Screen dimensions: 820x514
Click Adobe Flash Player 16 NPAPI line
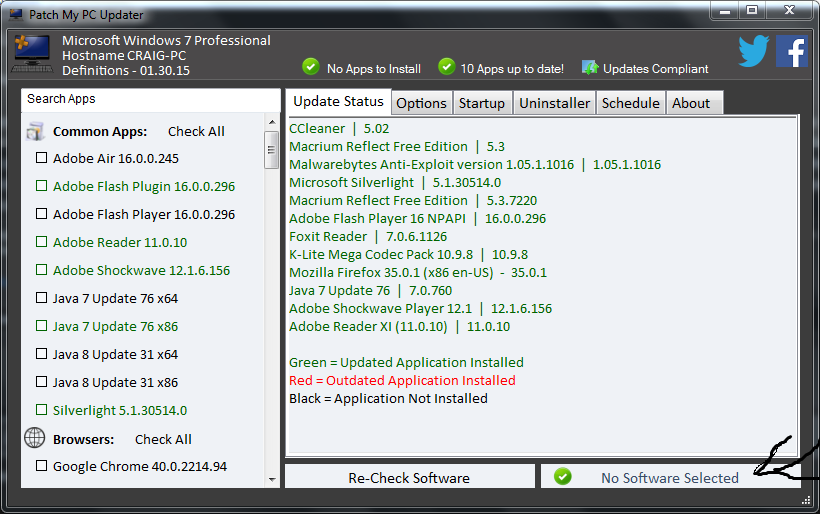point(417,219)
